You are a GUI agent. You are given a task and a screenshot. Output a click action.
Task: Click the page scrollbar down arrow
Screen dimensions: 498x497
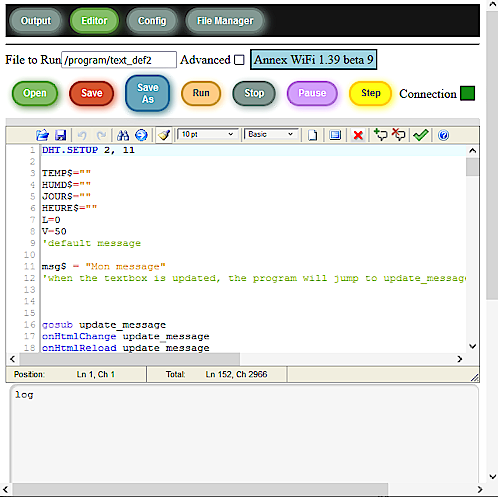point(492,477)
